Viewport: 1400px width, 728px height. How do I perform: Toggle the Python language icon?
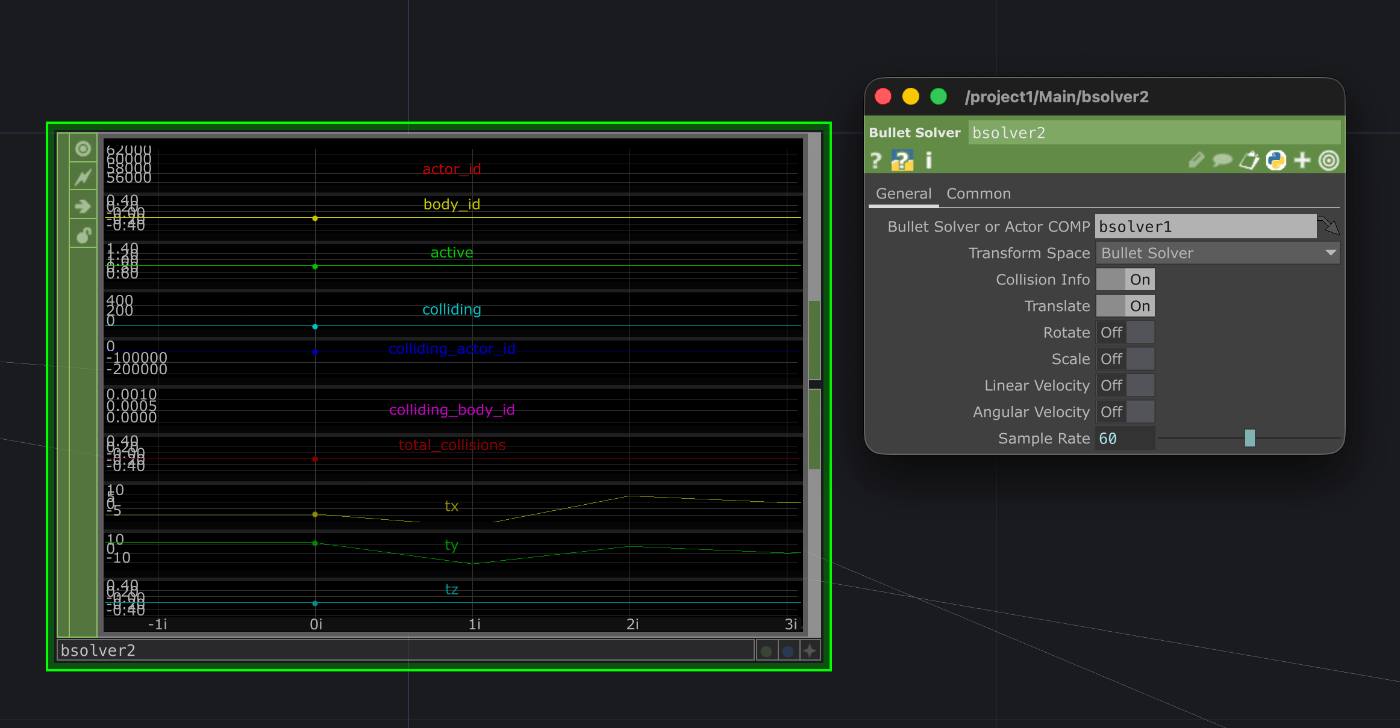[x=1275, y=160]
